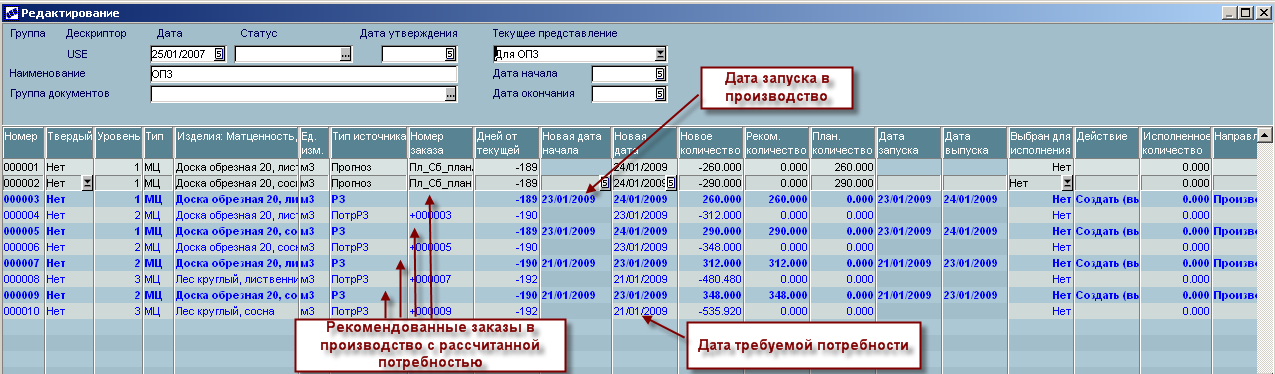This screenshot has height=374, width=1275.
Task: Select row number 000009
Action: pos(22,295)
